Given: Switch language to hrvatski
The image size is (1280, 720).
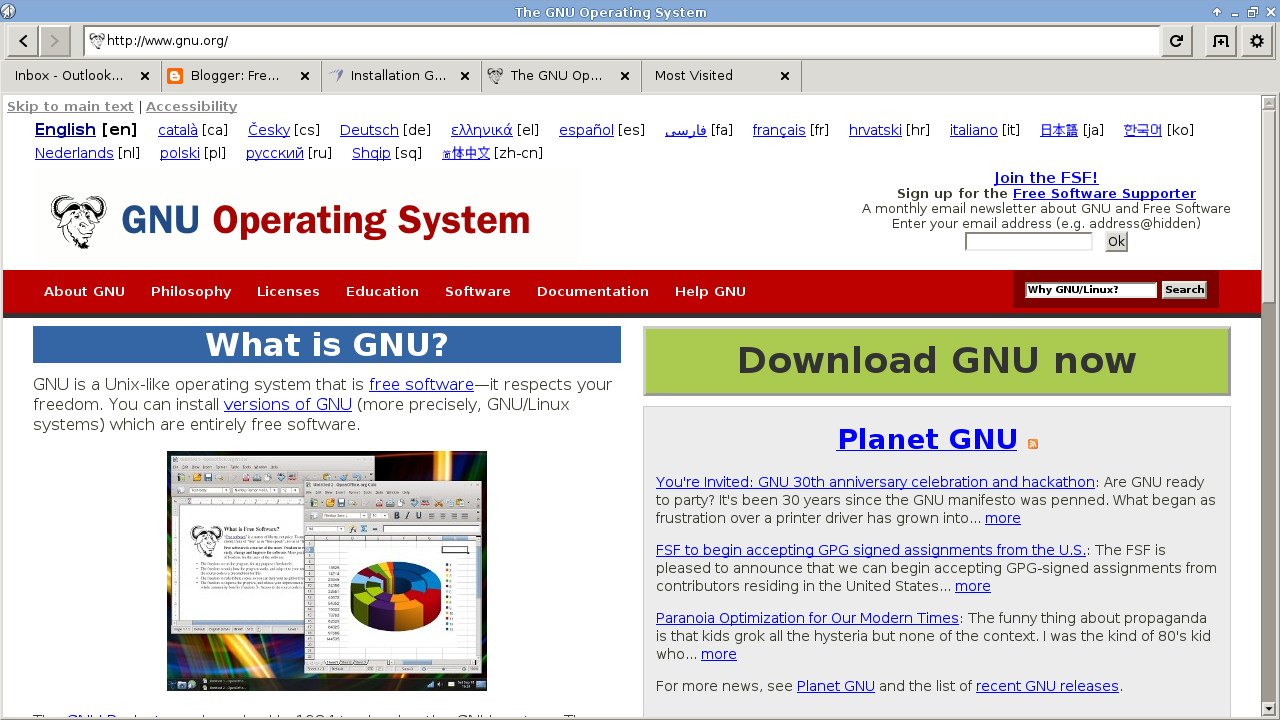Looking at the screenshot, I should pos(875,130).
